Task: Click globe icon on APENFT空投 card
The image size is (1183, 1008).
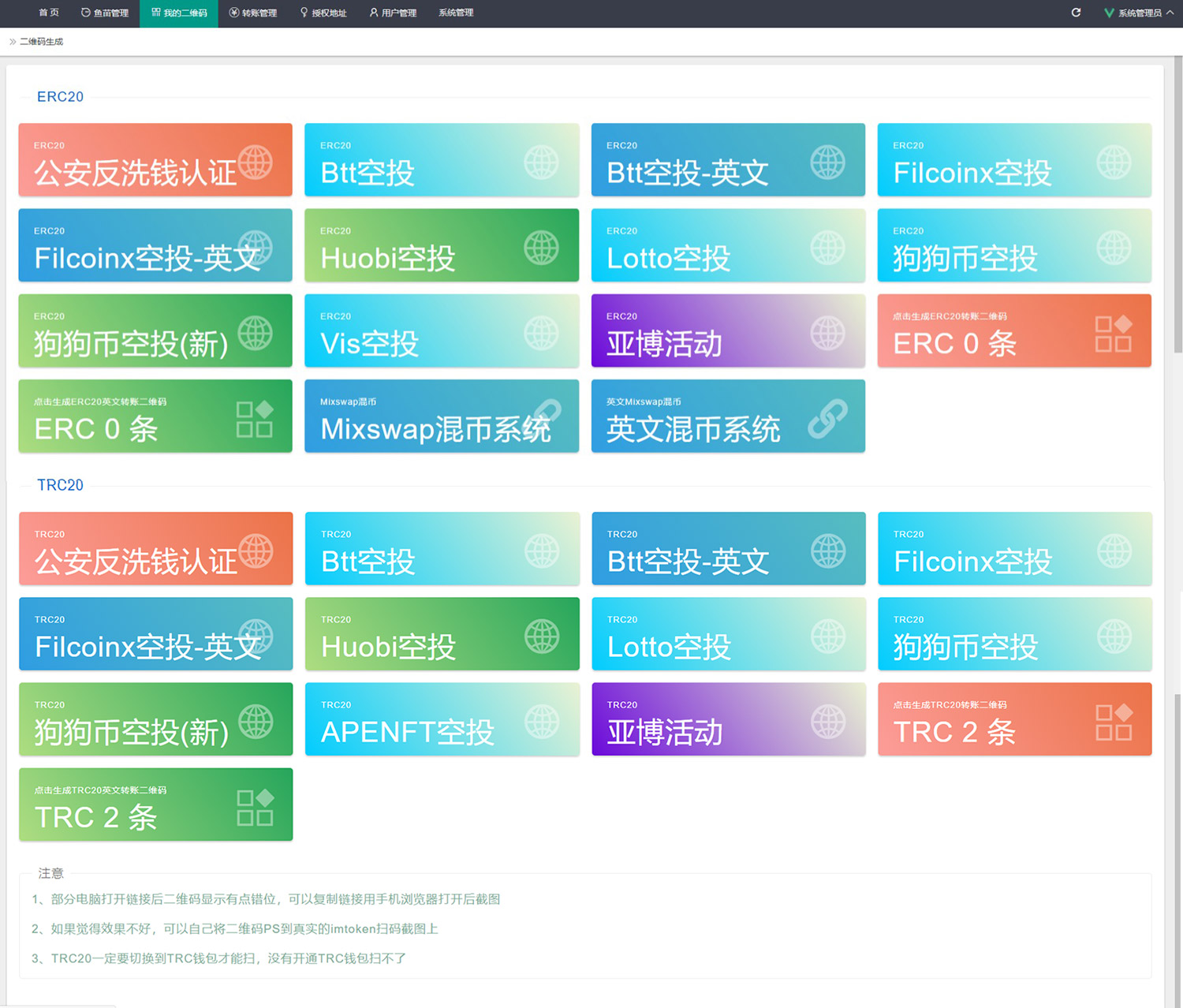Action: pos(542,722)
